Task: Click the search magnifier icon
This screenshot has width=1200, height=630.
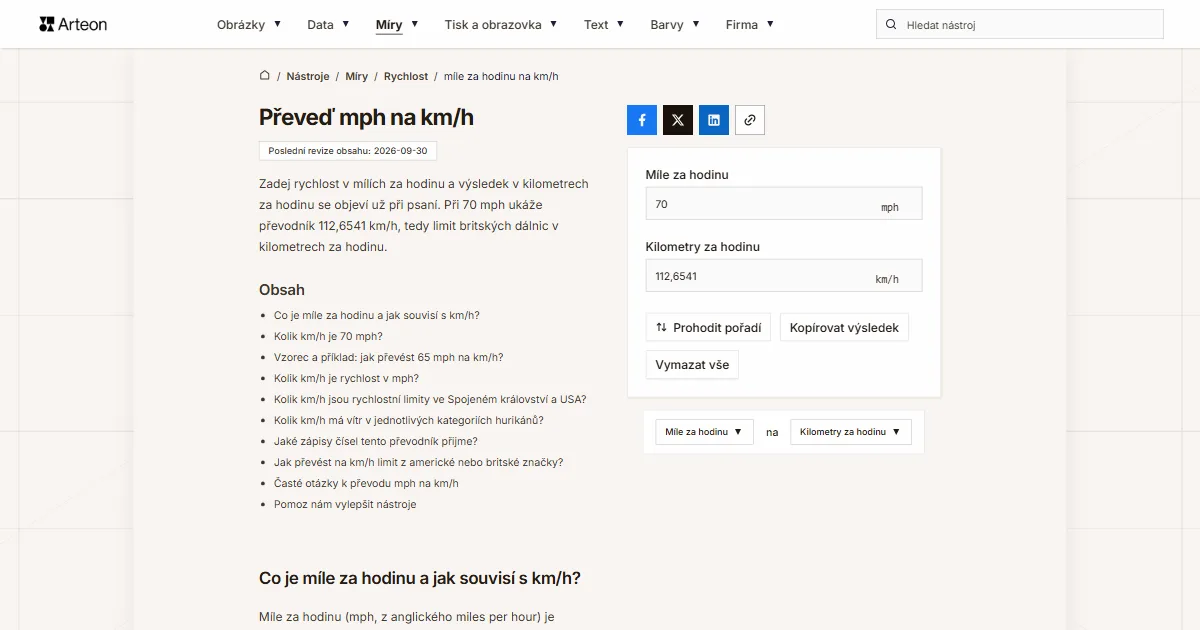Action: 891,24
